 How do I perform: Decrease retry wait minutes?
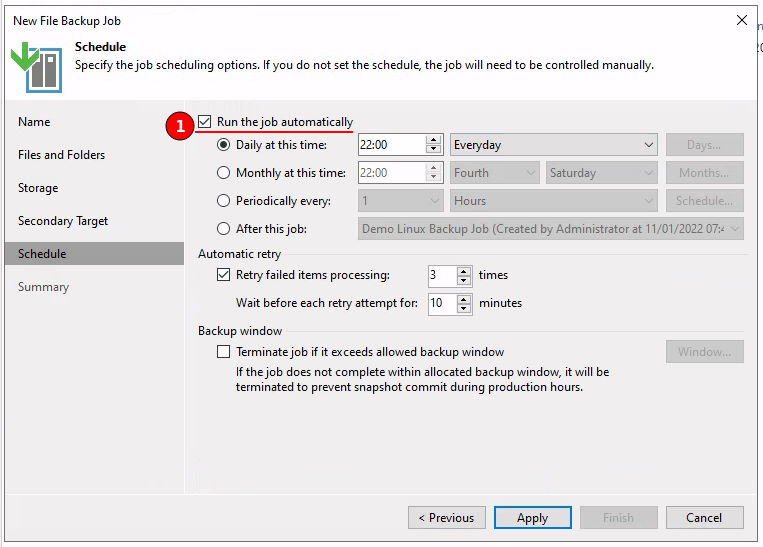(464, 308)
